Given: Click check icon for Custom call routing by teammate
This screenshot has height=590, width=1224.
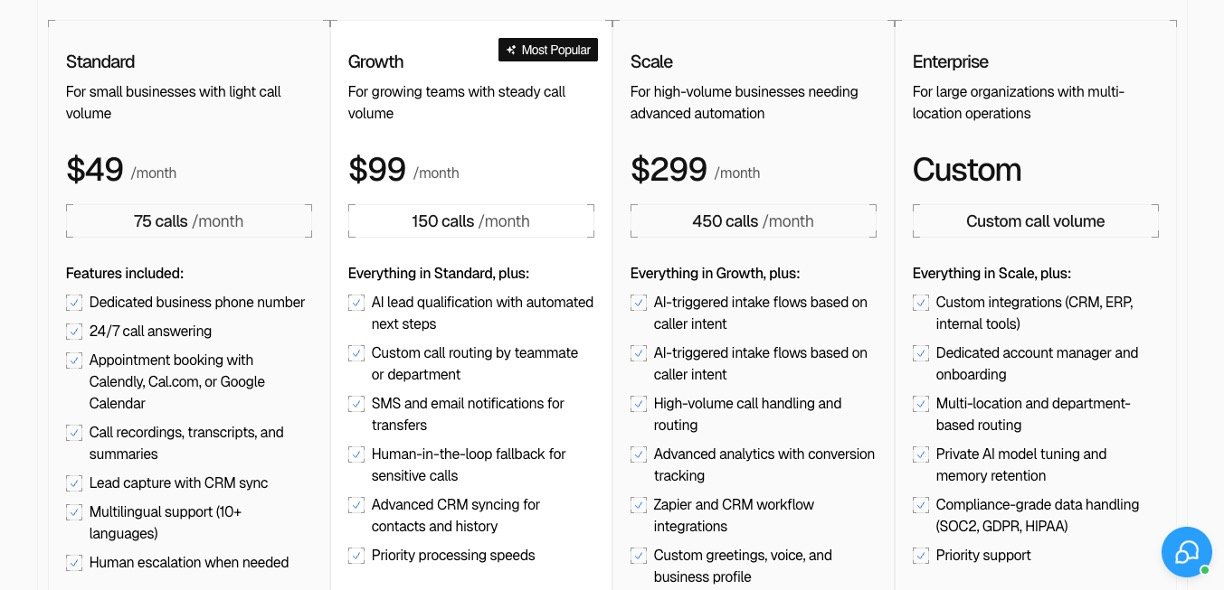Looking at the screenshot, I should click(x=356, y=353).
